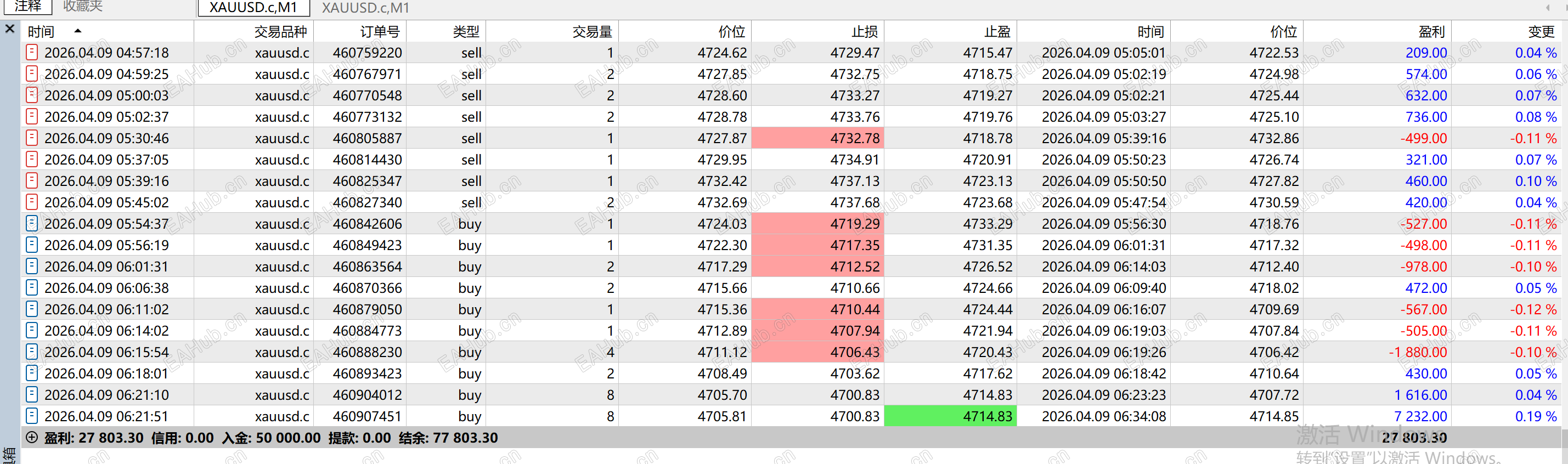Viewport: 1568px width, 464px height.
Task: Click the change value -0.12 %
Action: (x=1533, y=309)
